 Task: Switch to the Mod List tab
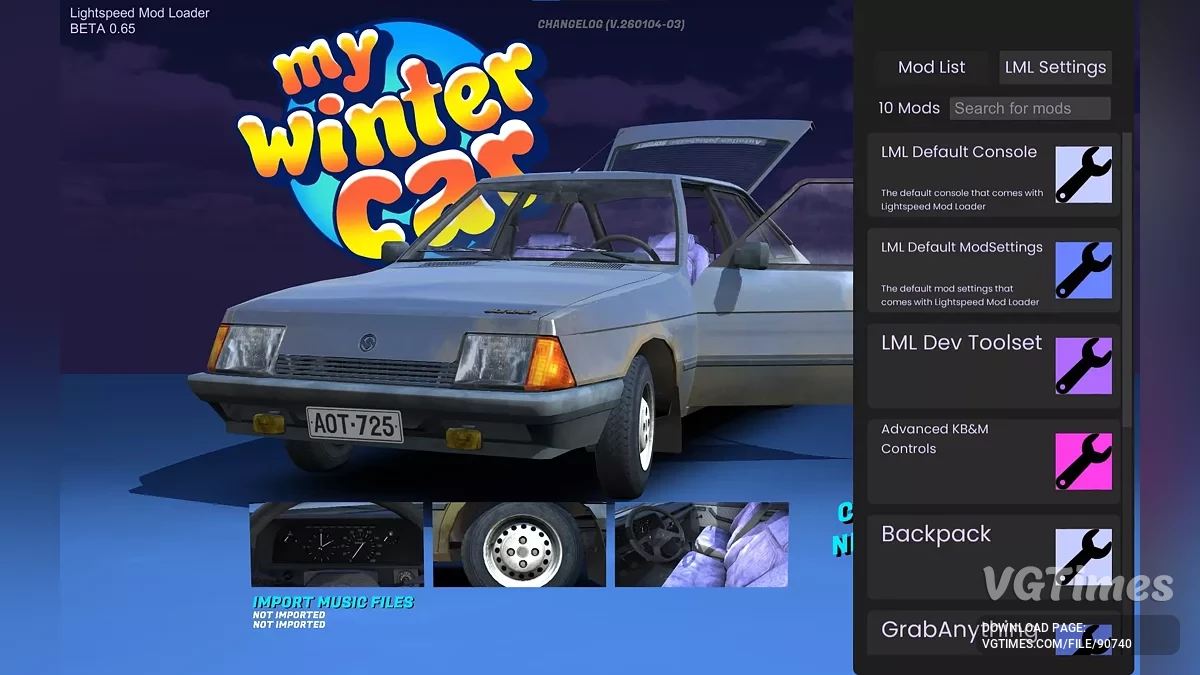pos(931,67)
